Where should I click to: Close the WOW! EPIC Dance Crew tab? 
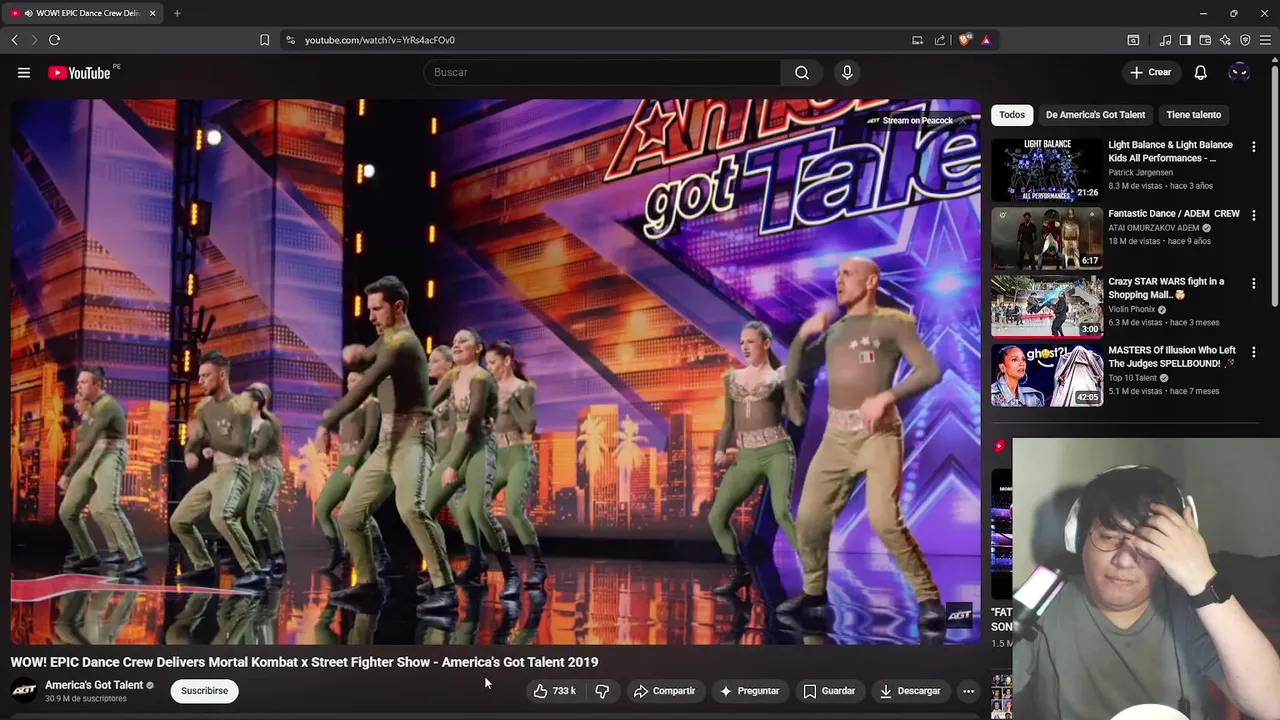pos(153,13)
